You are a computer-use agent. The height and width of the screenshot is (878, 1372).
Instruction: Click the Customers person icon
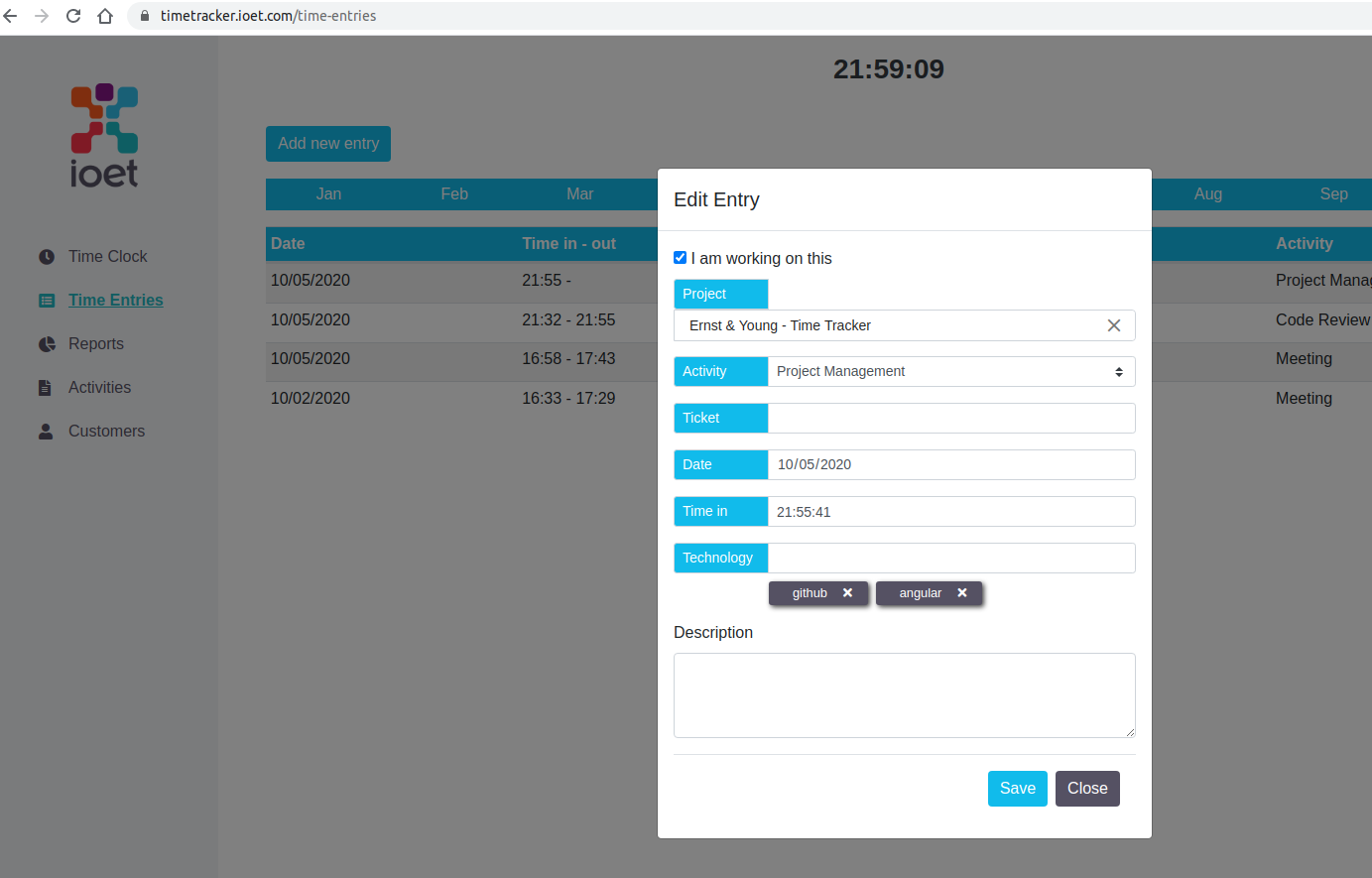click(x=46, y=432)
